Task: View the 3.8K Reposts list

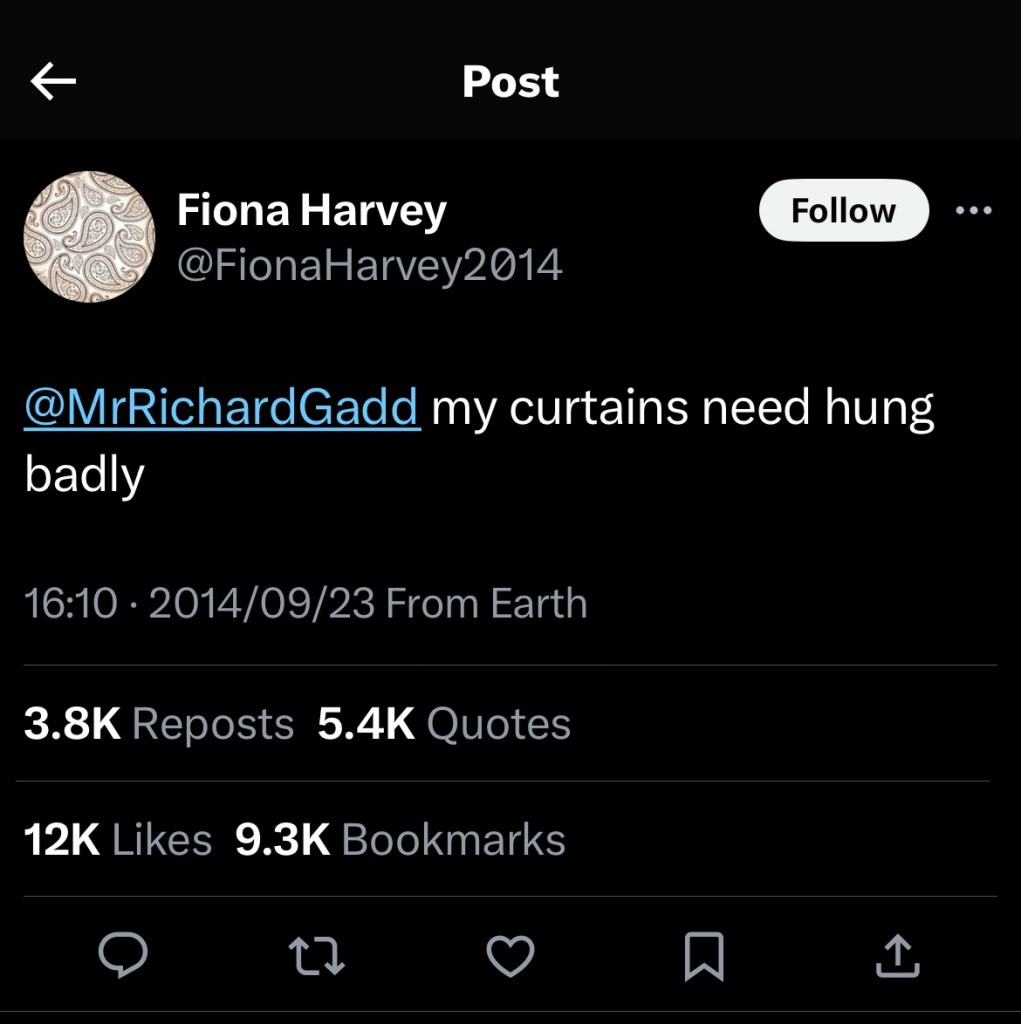Action: tap(158, 724)
